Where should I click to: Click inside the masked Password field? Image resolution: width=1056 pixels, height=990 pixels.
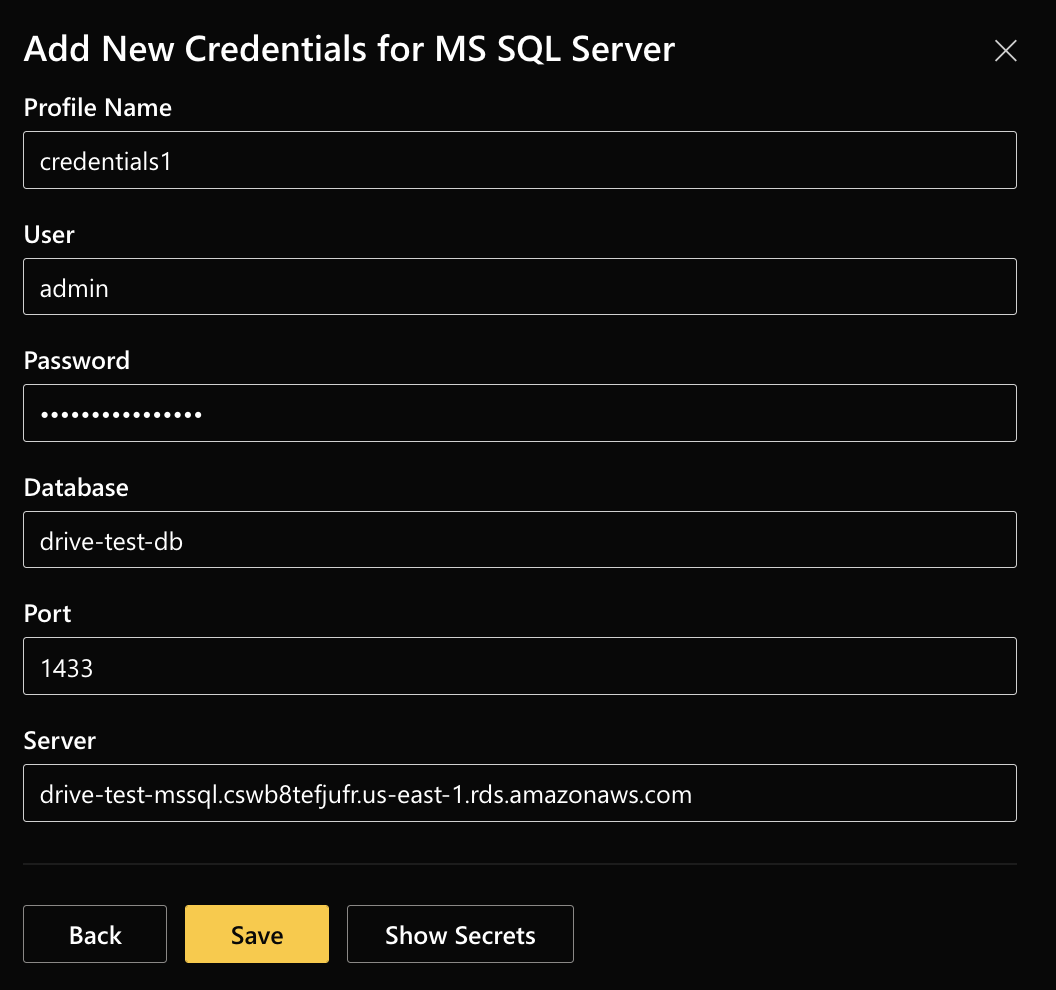520,413
